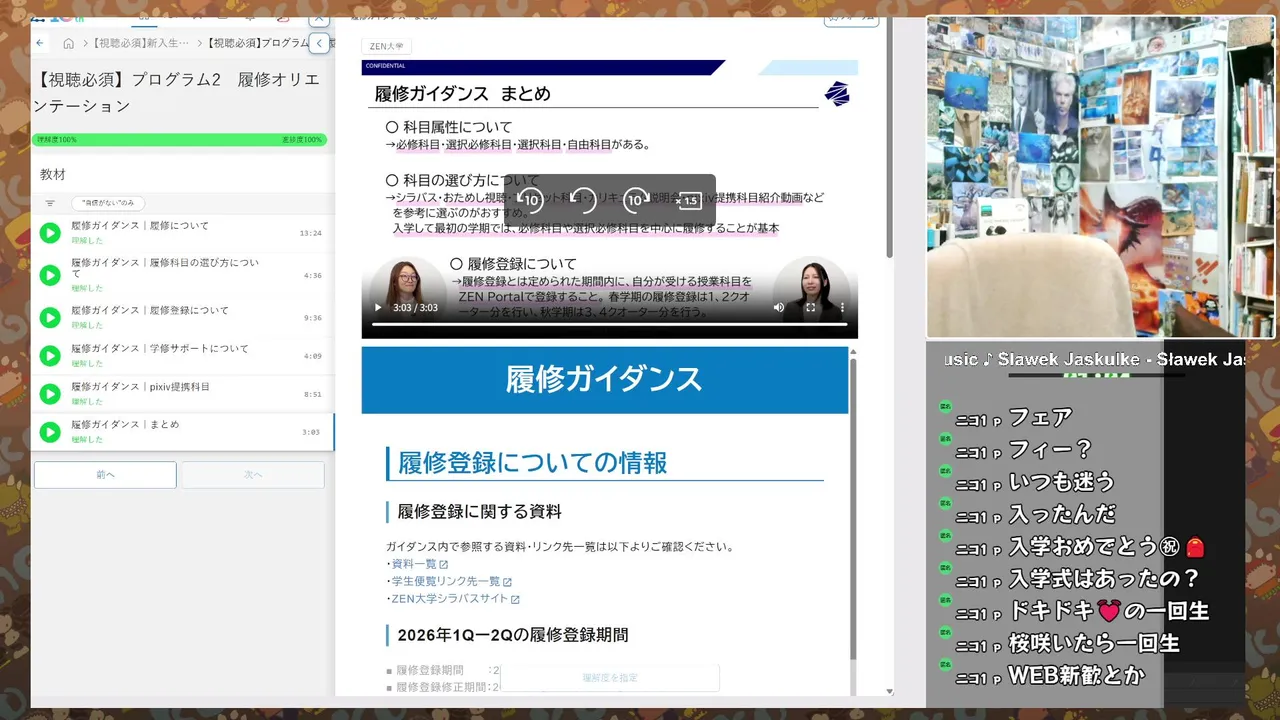Play lesson 履修ガイダンス|まとめ
Image resolution: width=1280 pixels, height=720 pixels.
(50, 431)
